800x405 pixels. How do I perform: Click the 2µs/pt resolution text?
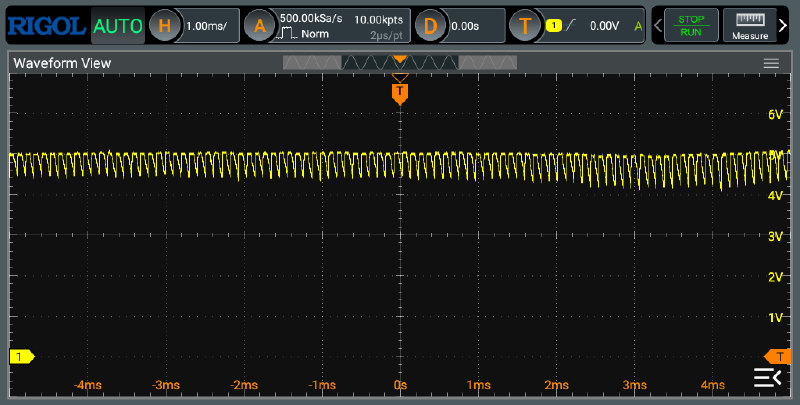pyautogui.click(x=386, y=35)
